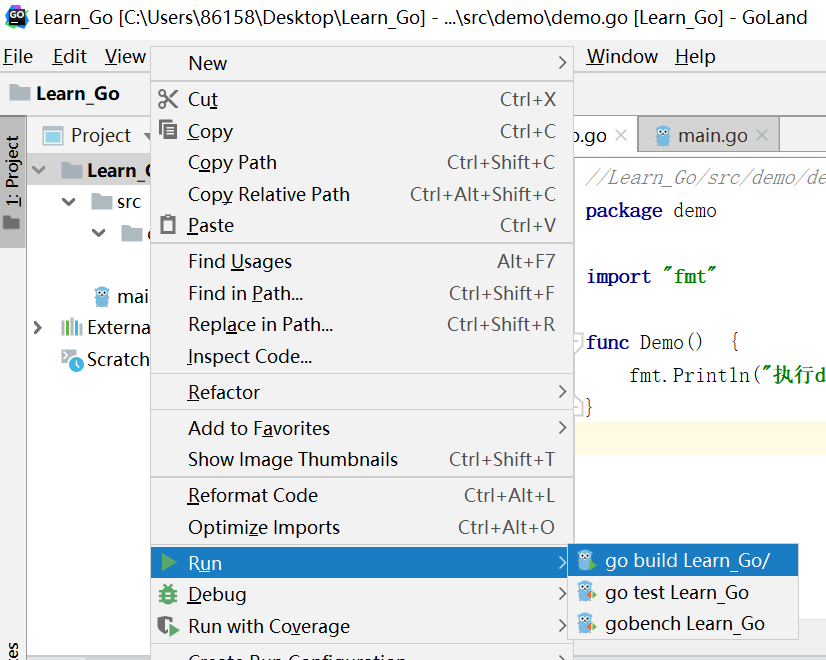Click the highlighted empty editor line
The height and width of the screenshot is (660, 826).
click(x=700, y=438)
